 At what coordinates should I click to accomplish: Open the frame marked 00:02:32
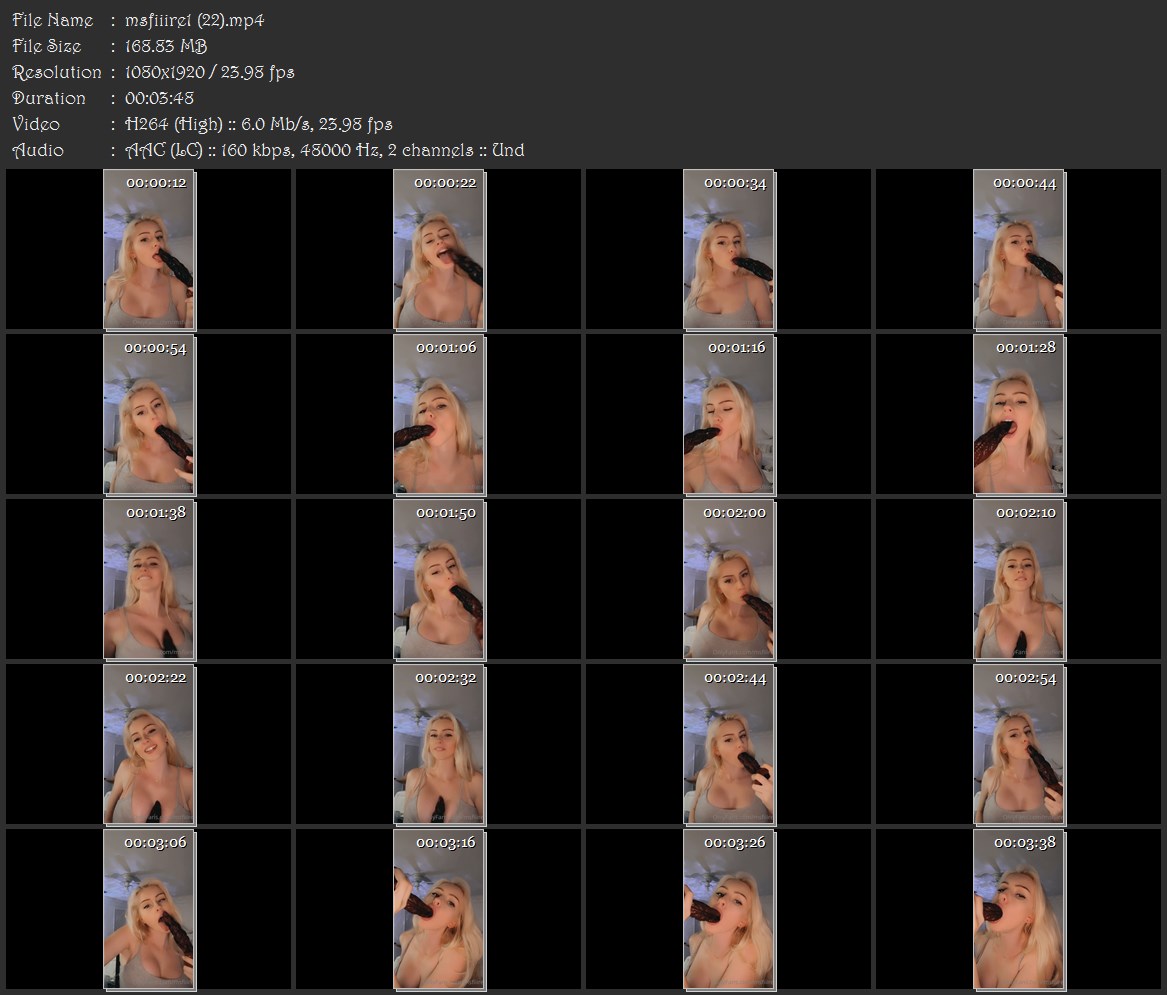[x=439, y=745]
